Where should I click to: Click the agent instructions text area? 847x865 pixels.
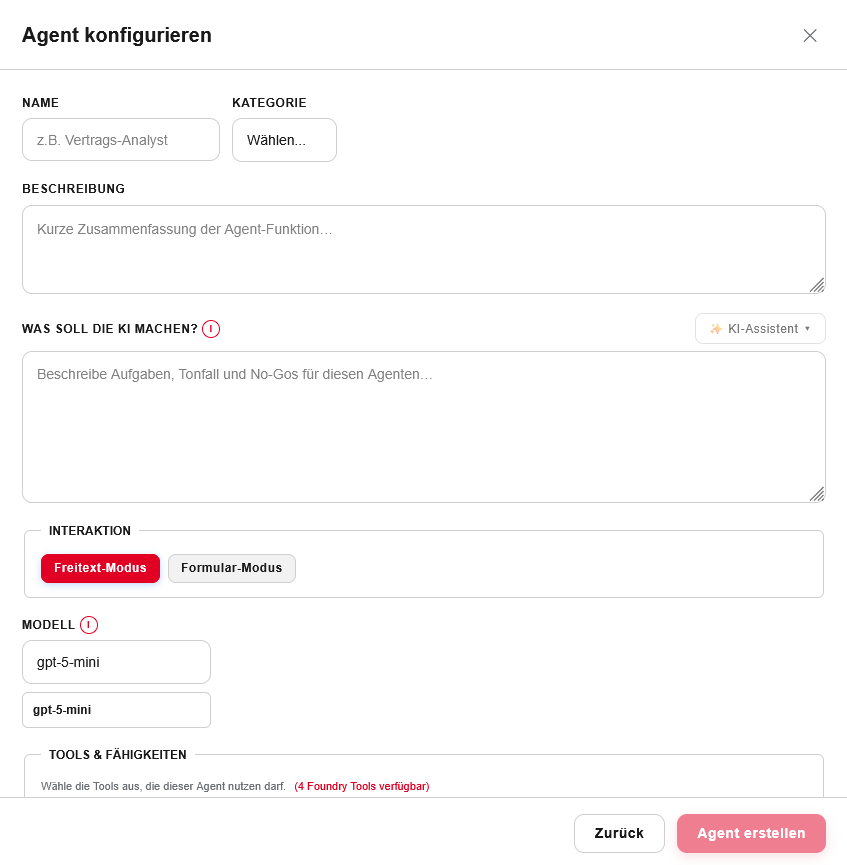[423, 425]
